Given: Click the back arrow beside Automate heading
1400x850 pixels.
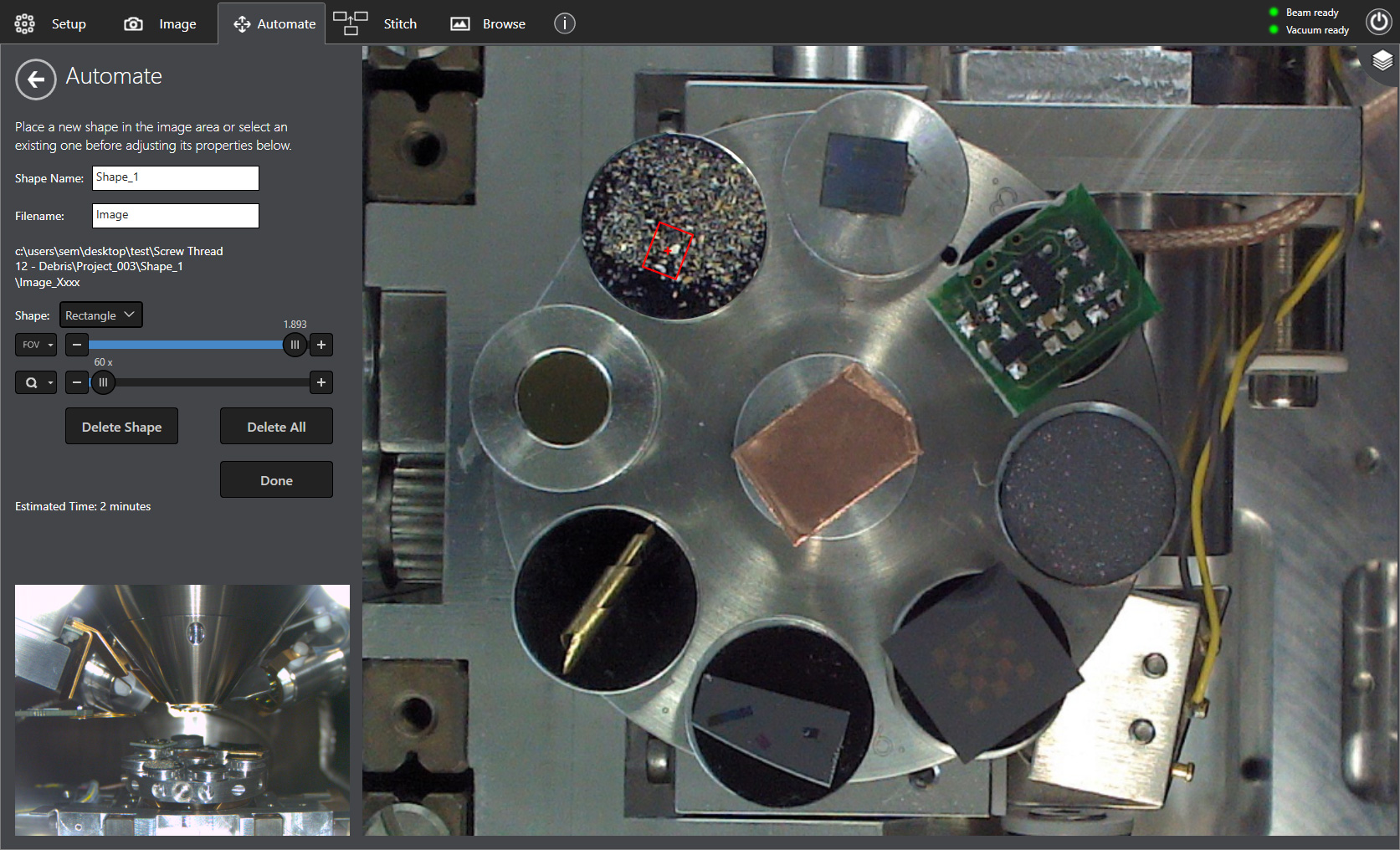Looking at the screenshot, I should 35,79.
